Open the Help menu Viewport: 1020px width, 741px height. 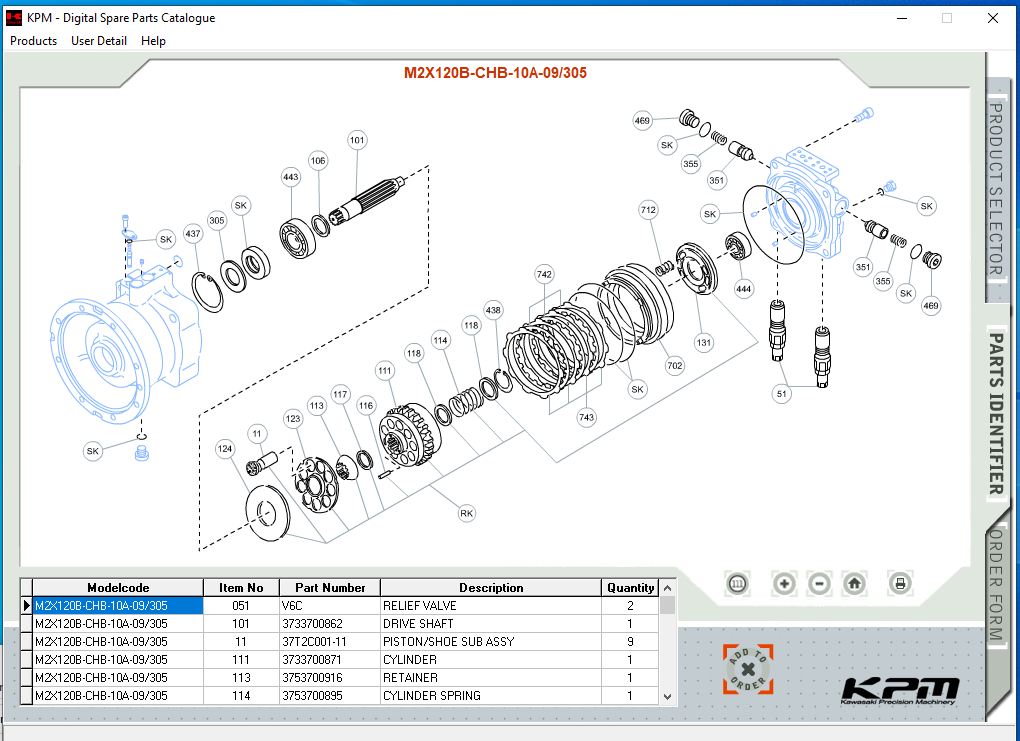153,41
